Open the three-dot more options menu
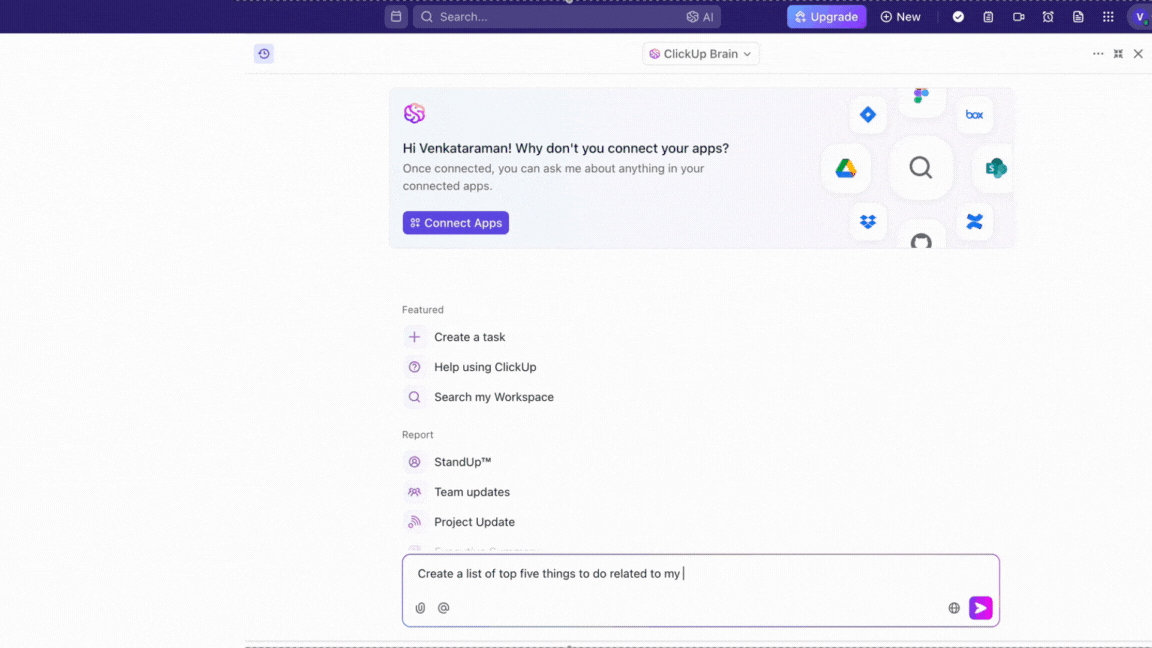Screen dimensions: 1152x648 [1098, 54]
